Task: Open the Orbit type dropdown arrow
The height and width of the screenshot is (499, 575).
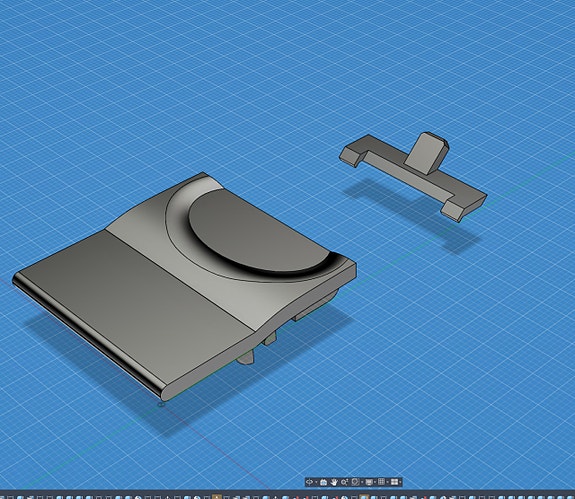Action: coord(316,482)
